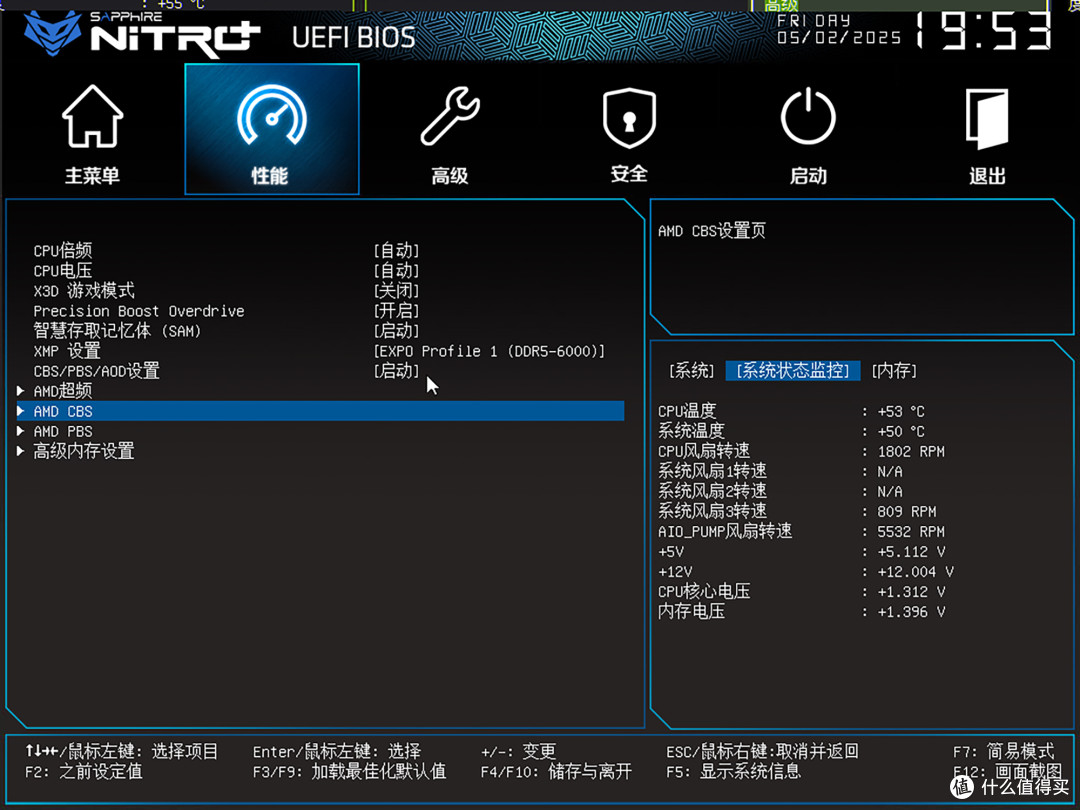This screenshot has height=810, width=1080.
Task: Click the 退出 tab label
Action: point(987,176)
